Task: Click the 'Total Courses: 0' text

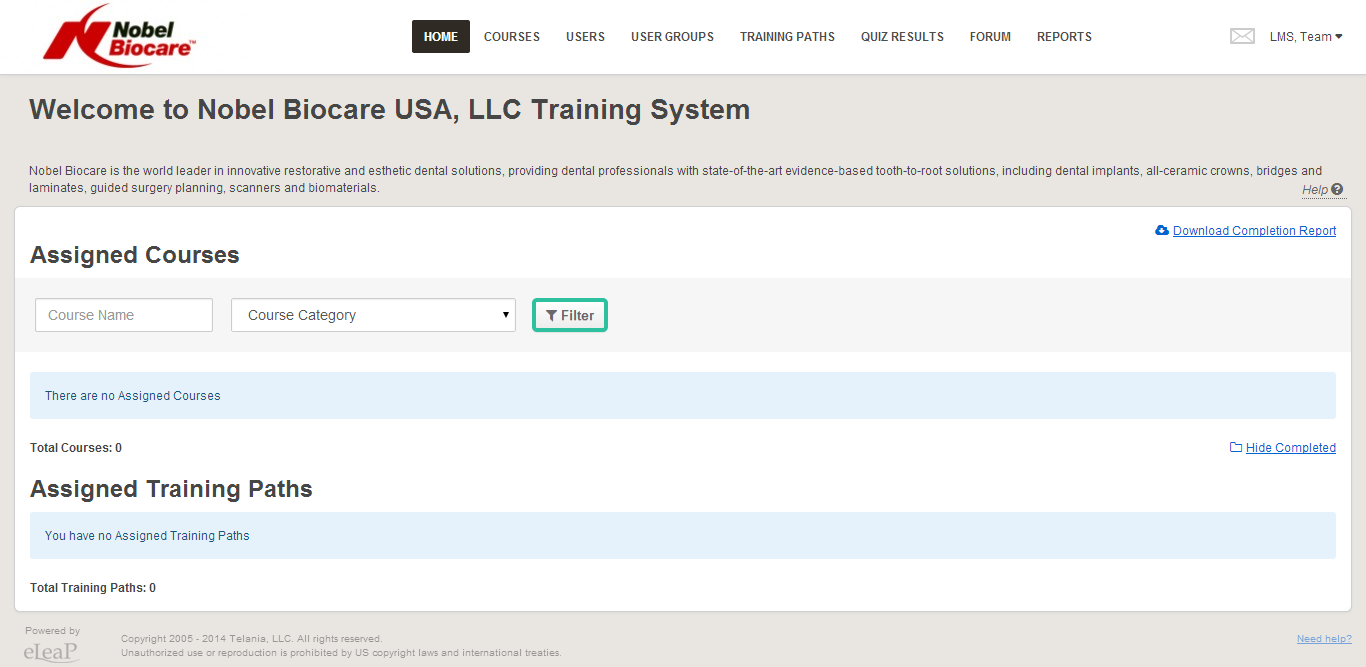Action: (x=76, y=448)
